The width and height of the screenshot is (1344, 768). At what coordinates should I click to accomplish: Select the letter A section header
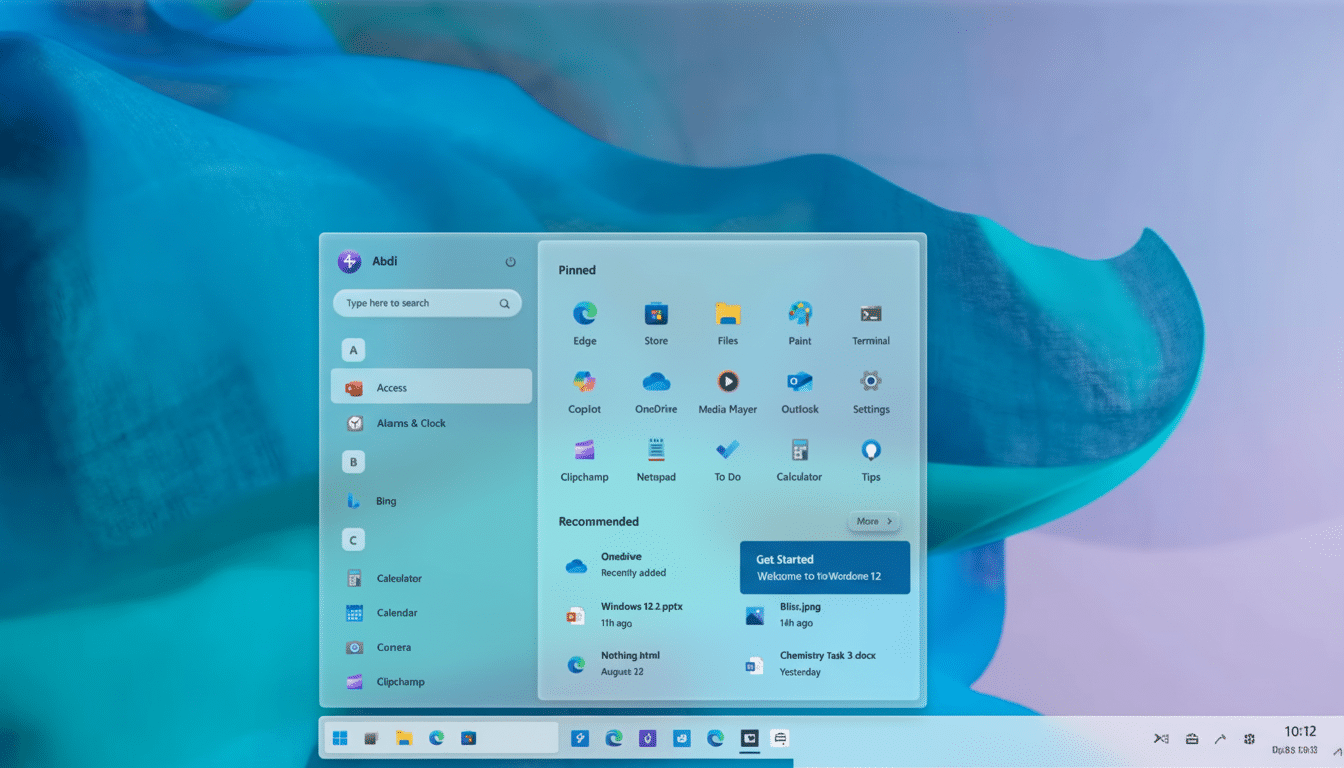353,350
